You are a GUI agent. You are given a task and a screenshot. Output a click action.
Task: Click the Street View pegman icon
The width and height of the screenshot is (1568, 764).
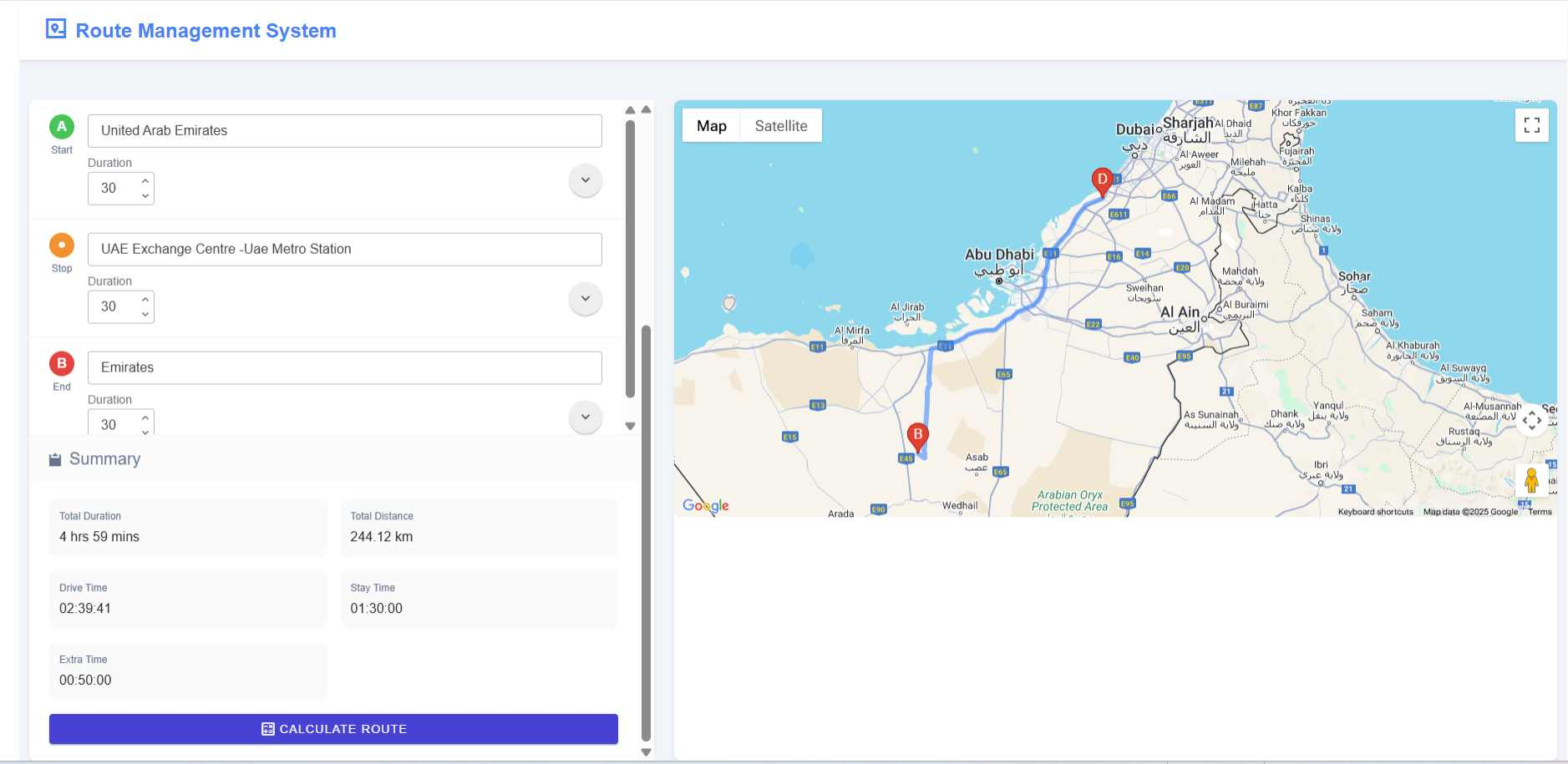1531,480
